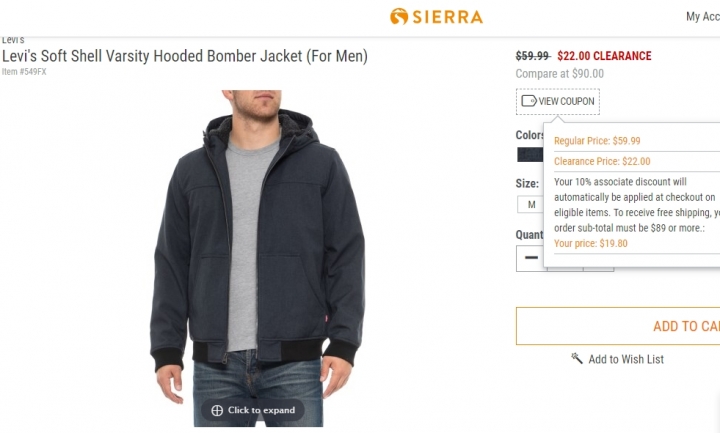The height and width of the screenshot is (433, 720).
Task: Select the navy color swatch
Action: click(x=530, y=155)
